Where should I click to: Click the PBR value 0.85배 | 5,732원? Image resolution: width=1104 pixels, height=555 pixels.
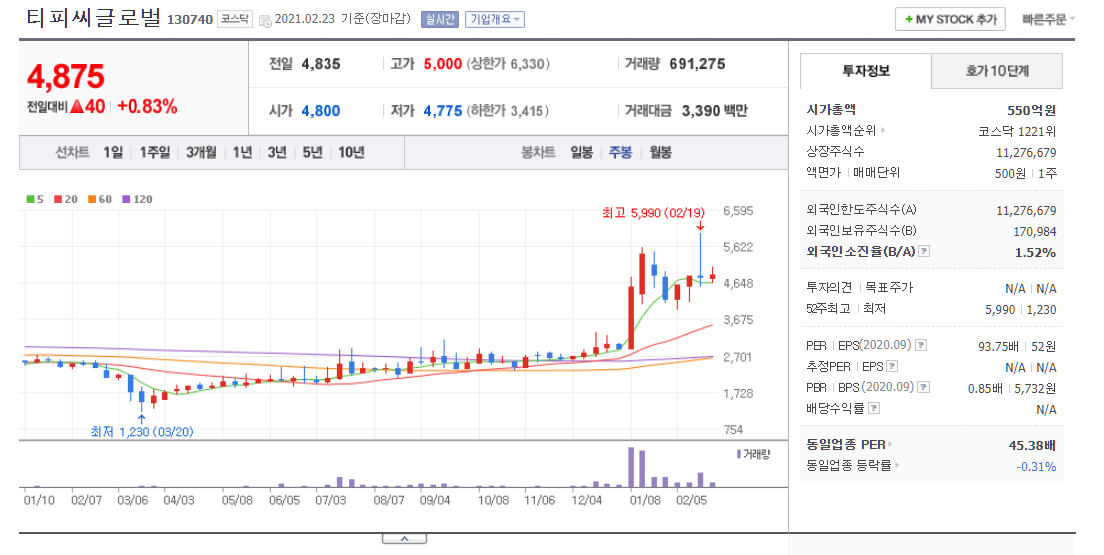click(1012, 388)
